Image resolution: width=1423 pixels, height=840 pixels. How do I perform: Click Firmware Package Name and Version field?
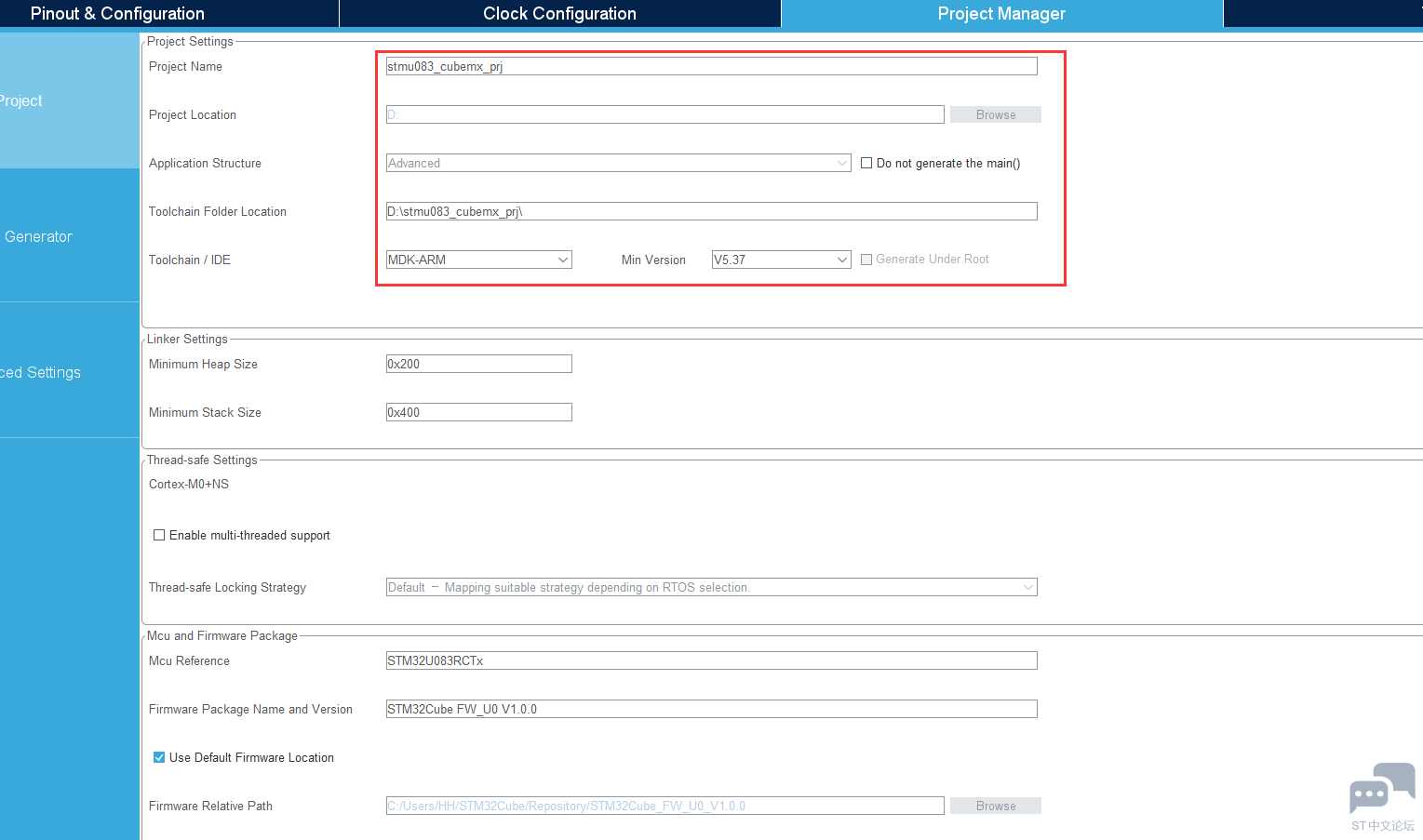pyautogui.click(x=711, y=709)
